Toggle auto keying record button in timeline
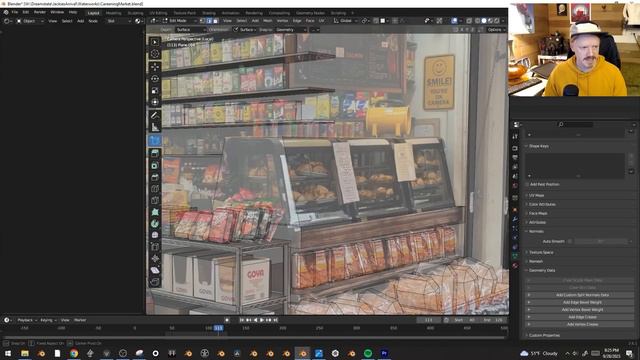Viewport: 640px width, 360px height. click(227, 320)
